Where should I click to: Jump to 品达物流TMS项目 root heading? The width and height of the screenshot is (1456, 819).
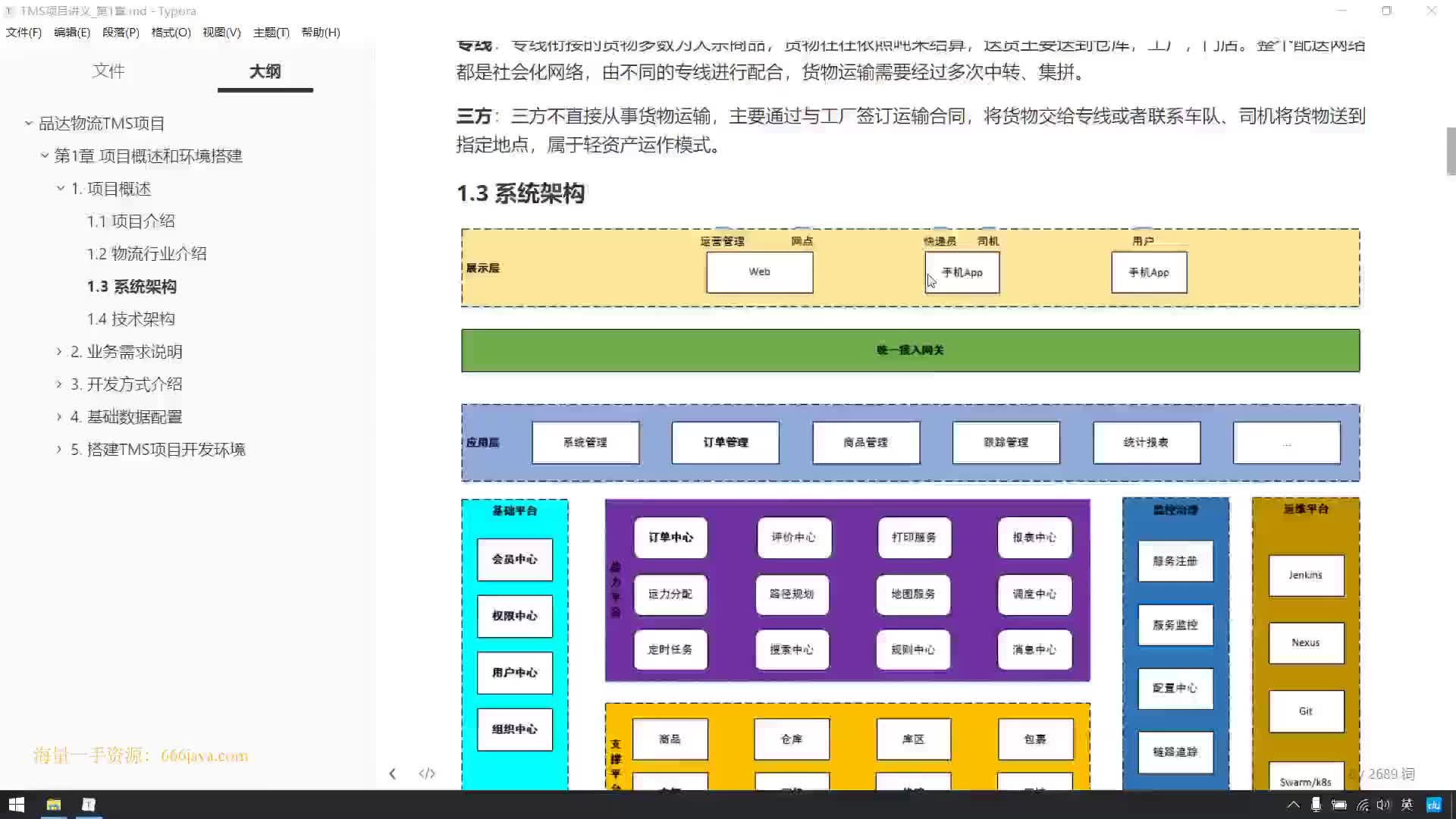click(102, 123)
